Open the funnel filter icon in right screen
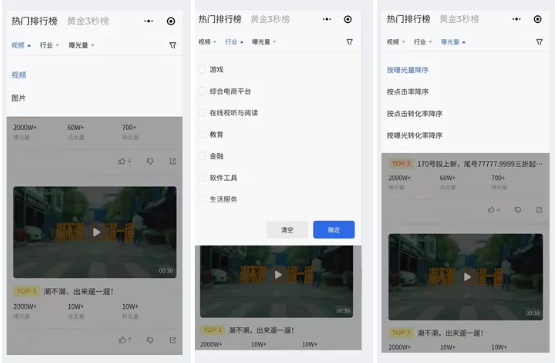 tap(539, 42)
